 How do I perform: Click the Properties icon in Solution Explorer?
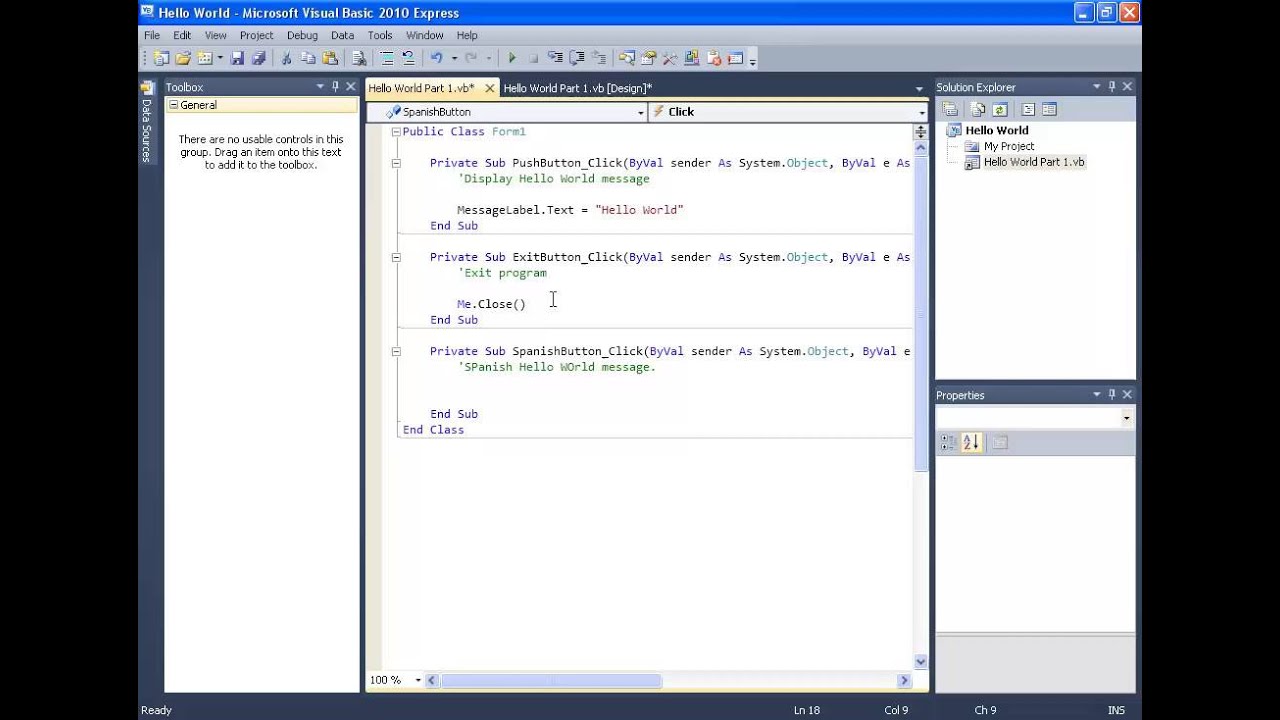click(950, 109)
